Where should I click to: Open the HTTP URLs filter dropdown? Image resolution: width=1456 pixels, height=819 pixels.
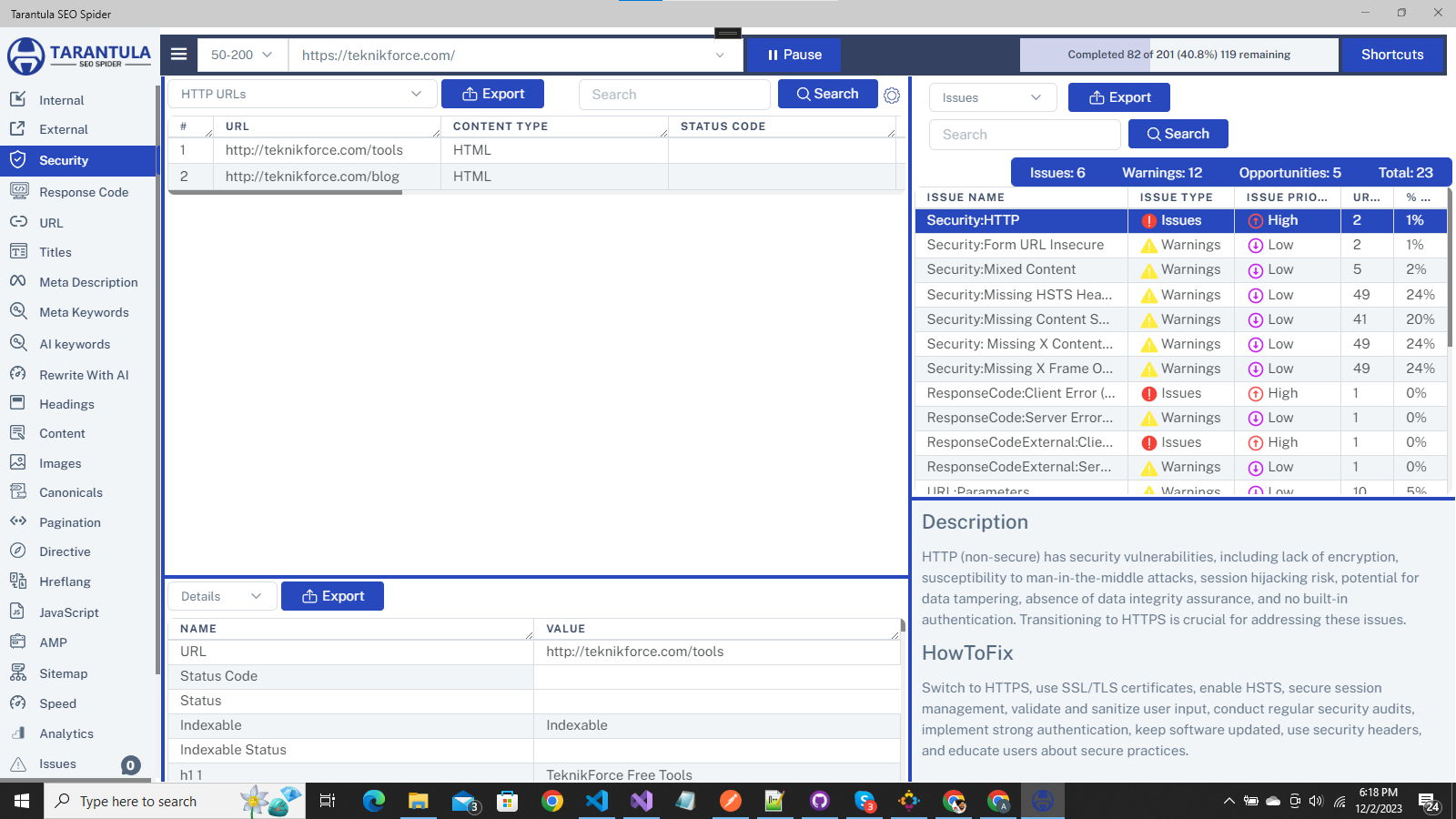[x=301, y=94]
